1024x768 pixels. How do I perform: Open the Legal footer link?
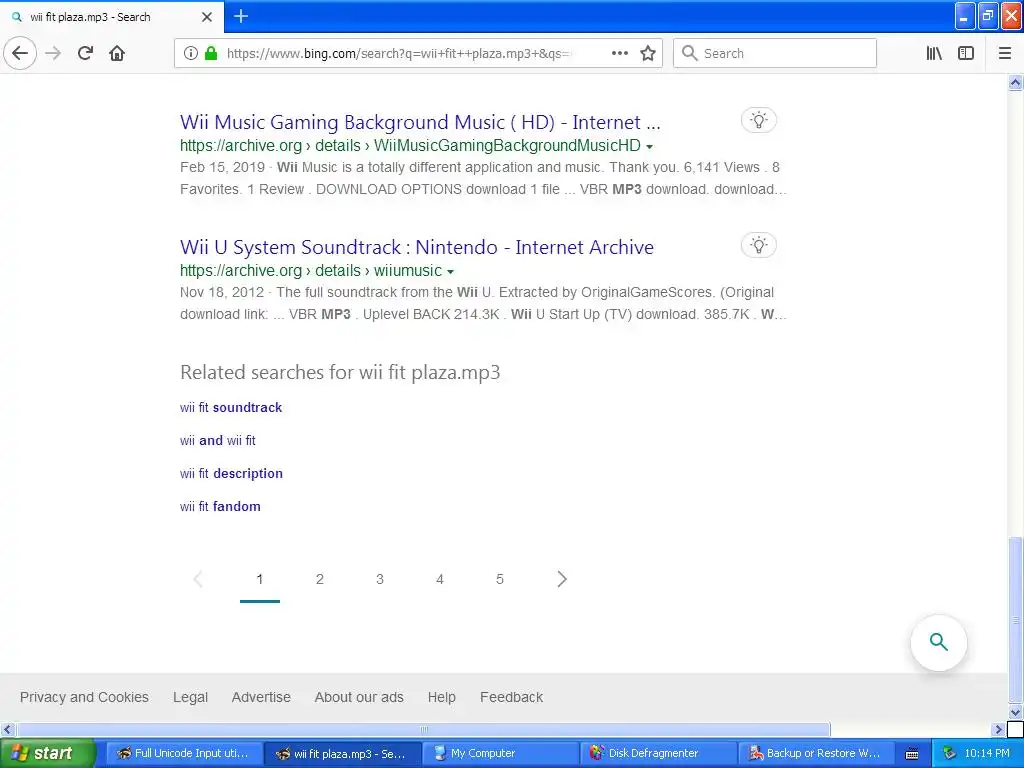tap(191, 697)
